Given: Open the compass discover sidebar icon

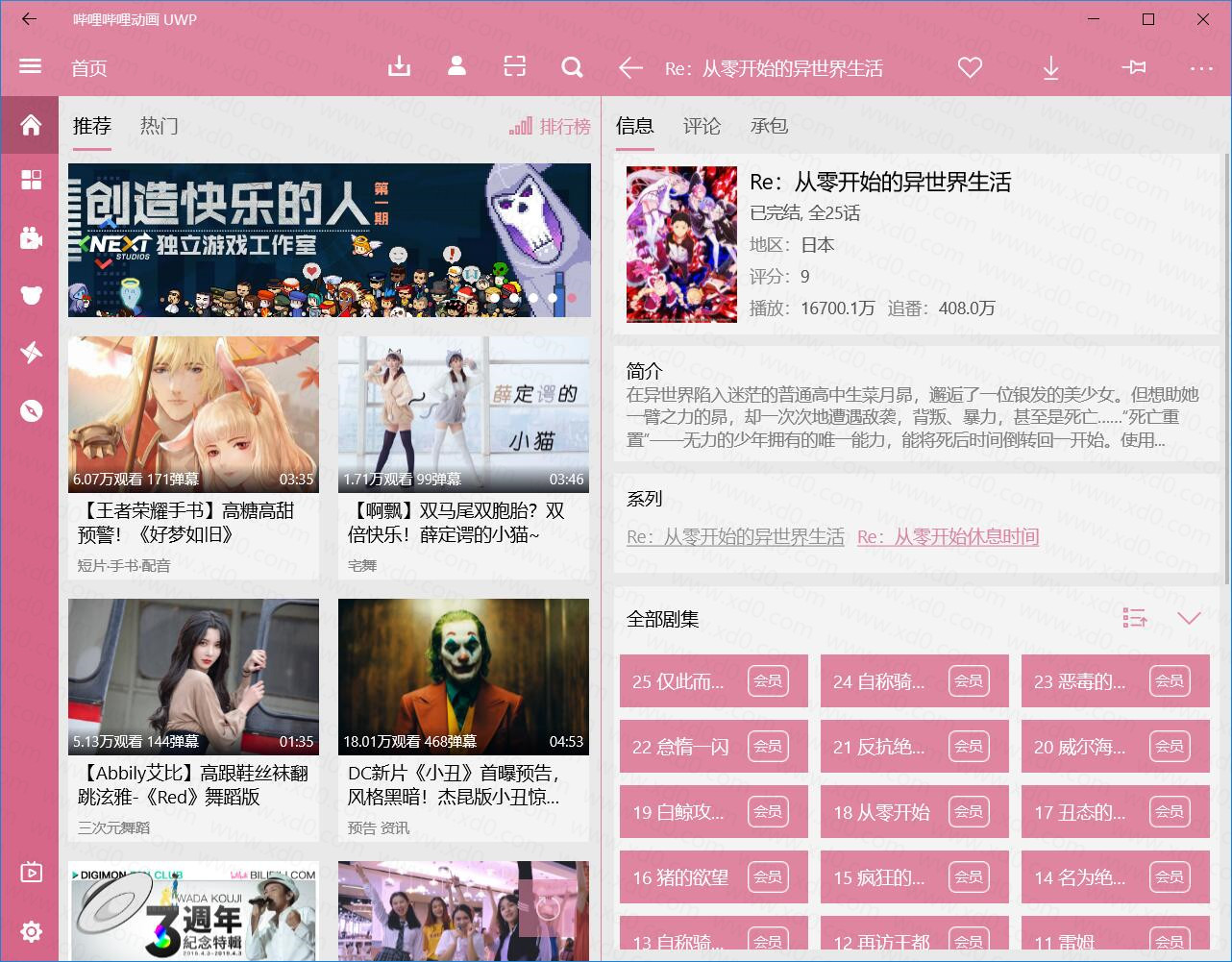Looking at the screenshot, I should 31,410.
